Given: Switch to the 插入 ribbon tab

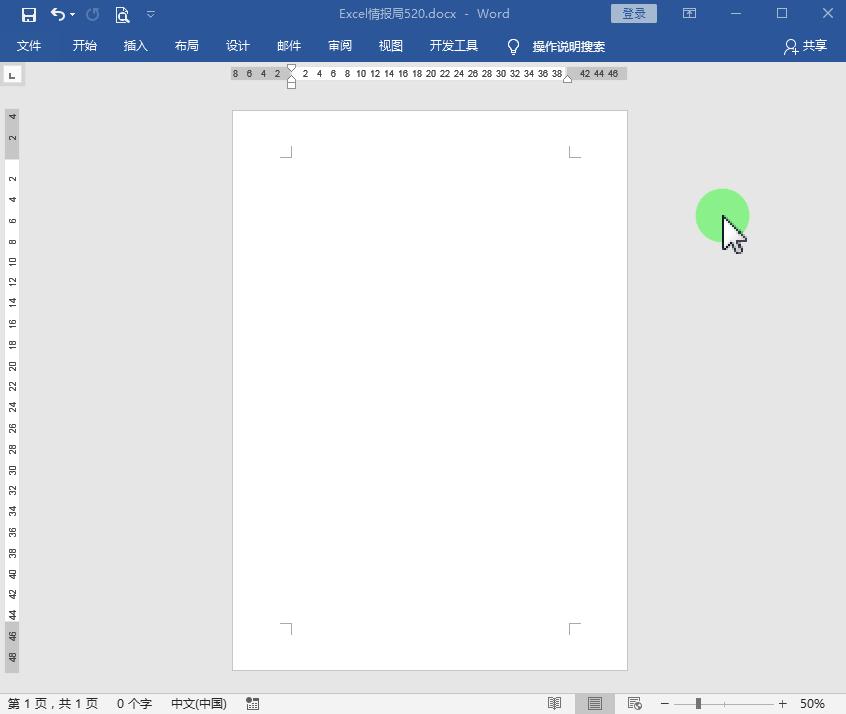Looking at the screenshot, I should tap(135, 46).
